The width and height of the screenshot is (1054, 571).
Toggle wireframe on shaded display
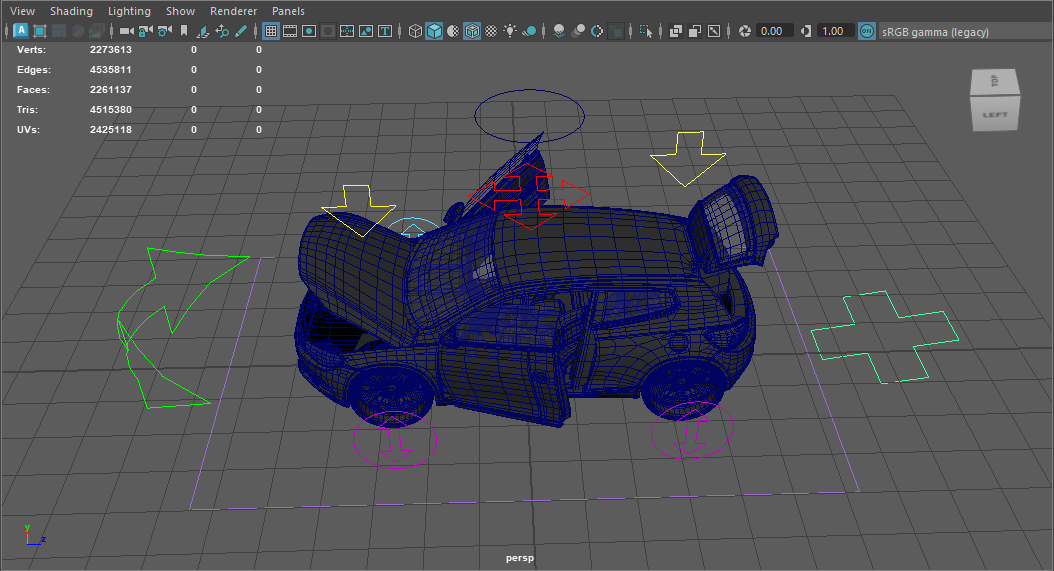(472, 31)
